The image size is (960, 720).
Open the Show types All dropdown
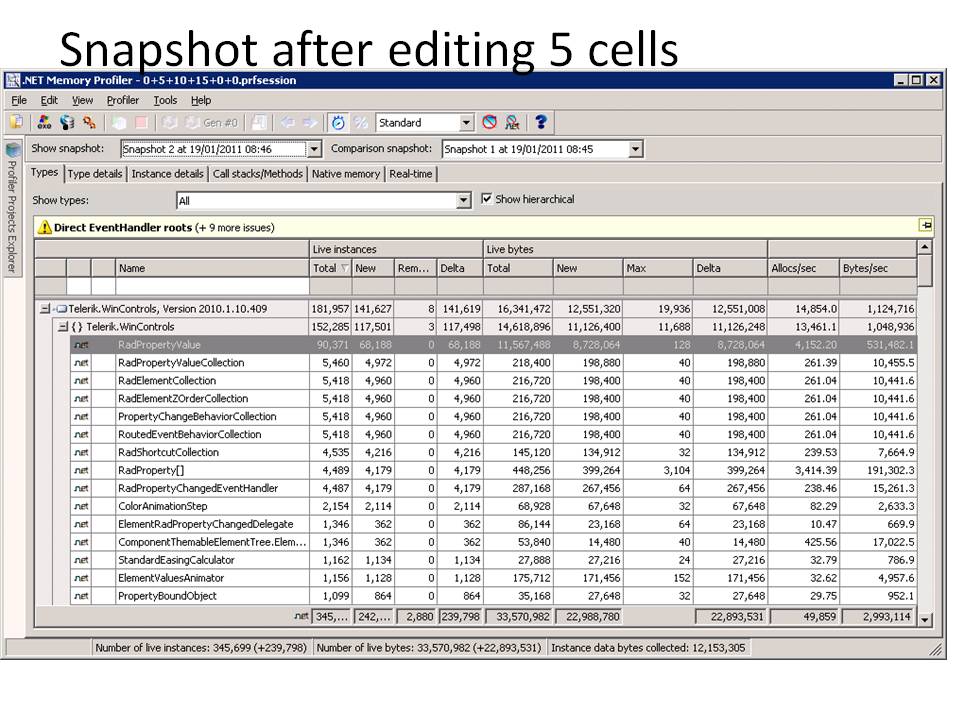coord(463,200)
